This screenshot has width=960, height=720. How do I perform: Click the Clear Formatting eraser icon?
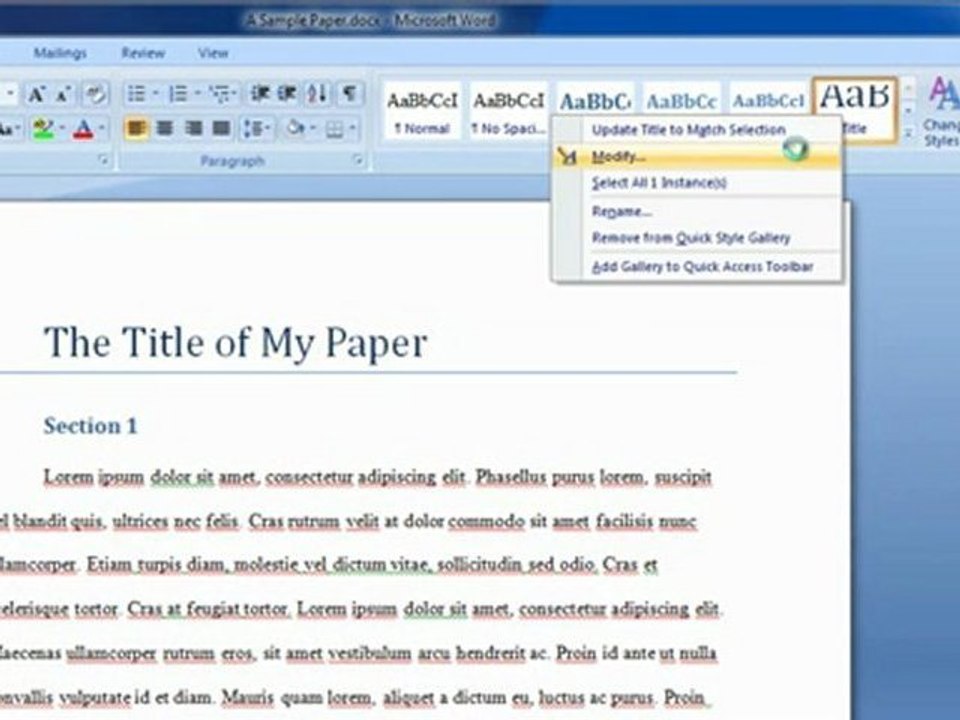tap(95, 94)
